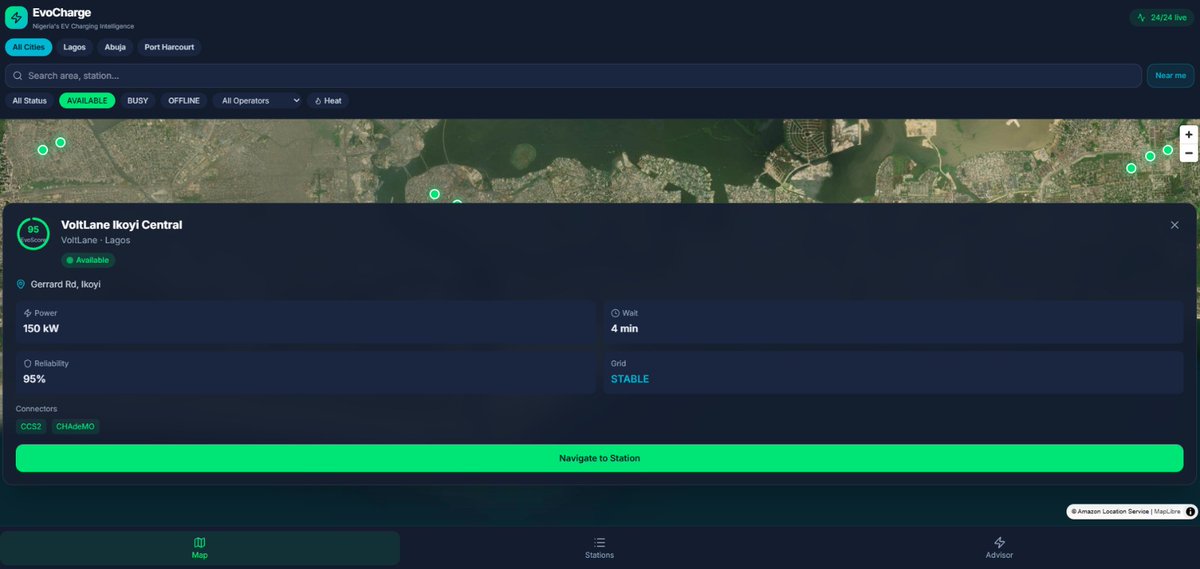Select the CHAdeMO connector tag
Viewport: 1200px width, 569px height.
point(76,426)
